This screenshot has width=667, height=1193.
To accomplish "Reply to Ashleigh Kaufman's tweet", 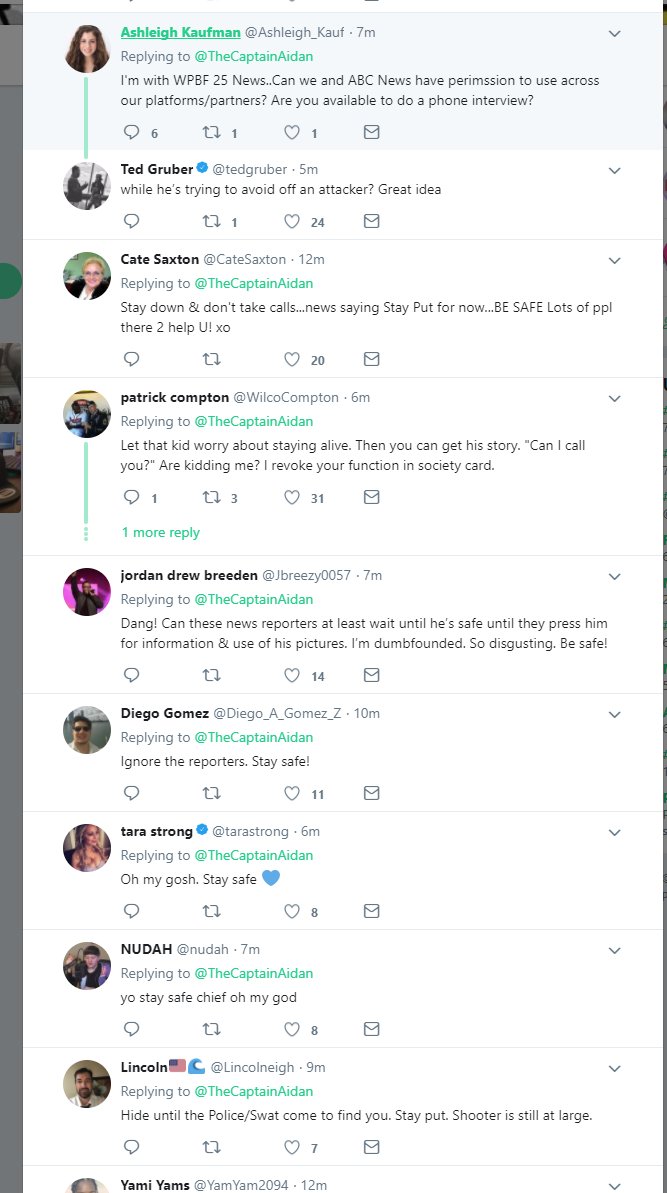I will (x=131, y=132).
